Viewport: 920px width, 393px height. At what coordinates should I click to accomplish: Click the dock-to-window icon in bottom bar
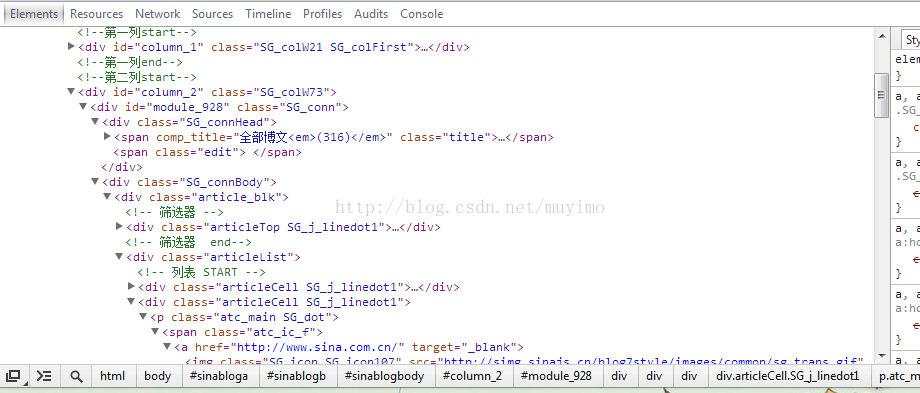[x=14, y=376]
